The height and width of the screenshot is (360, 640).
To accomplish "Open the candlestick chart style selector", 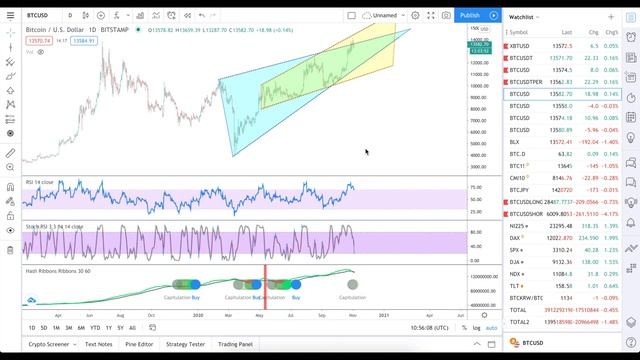I will click(x=86, y=16).
